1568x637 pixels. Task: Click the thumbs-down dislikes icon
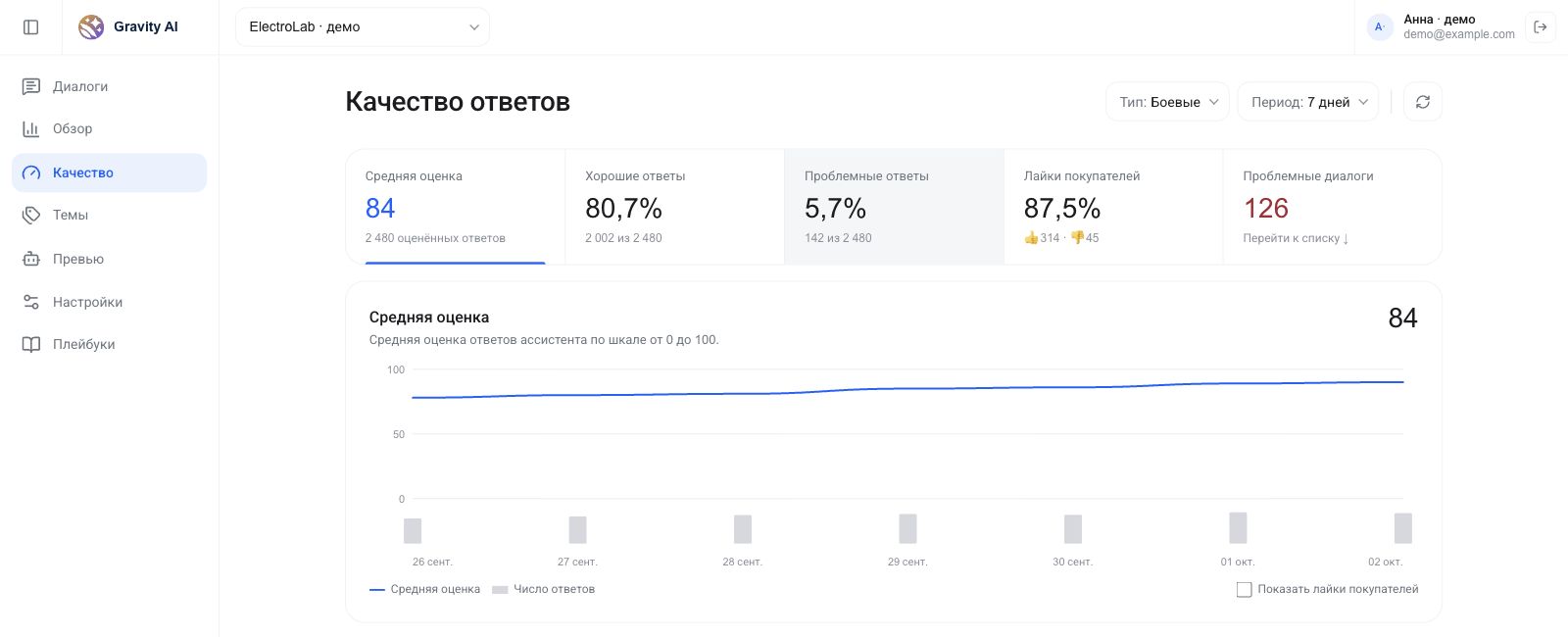(1077, 237)
